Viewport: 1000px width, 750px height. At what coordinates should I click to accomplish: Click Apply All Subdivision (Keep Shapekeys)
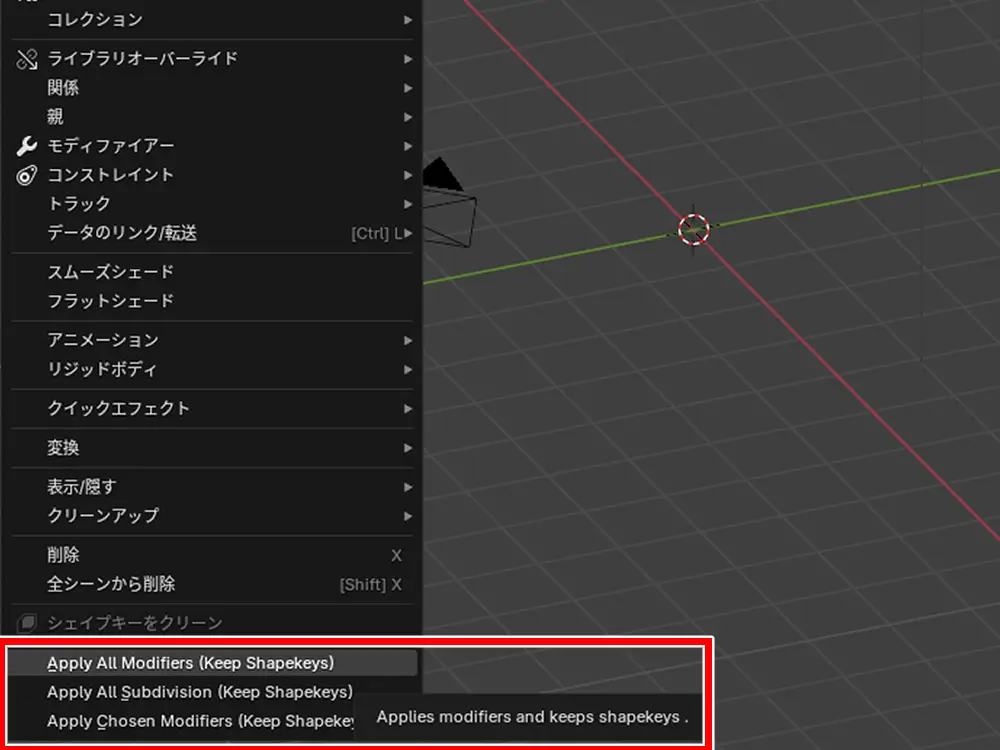[x=199, y=692]
